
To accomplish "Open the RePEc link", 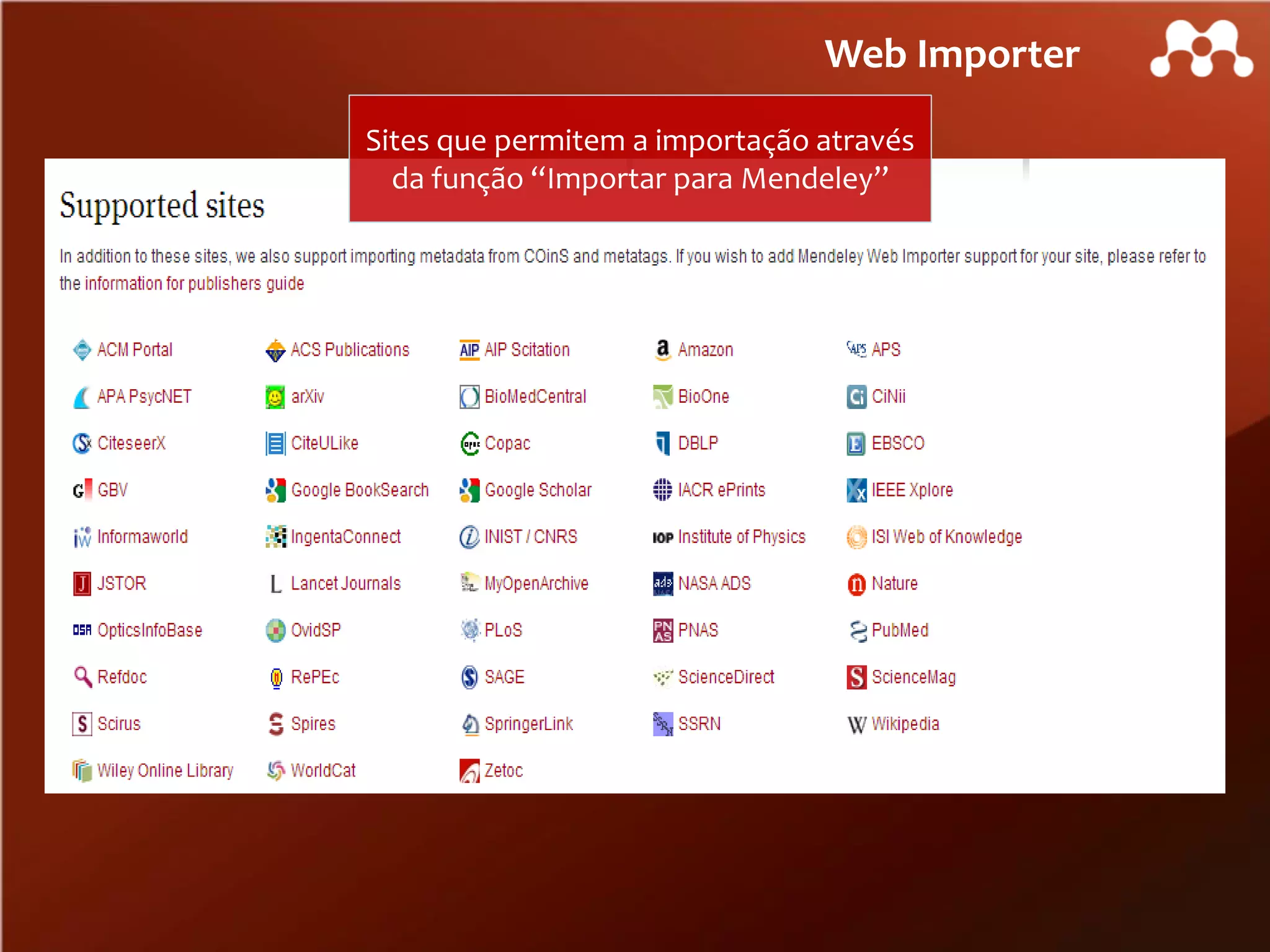I will (315, 677).
